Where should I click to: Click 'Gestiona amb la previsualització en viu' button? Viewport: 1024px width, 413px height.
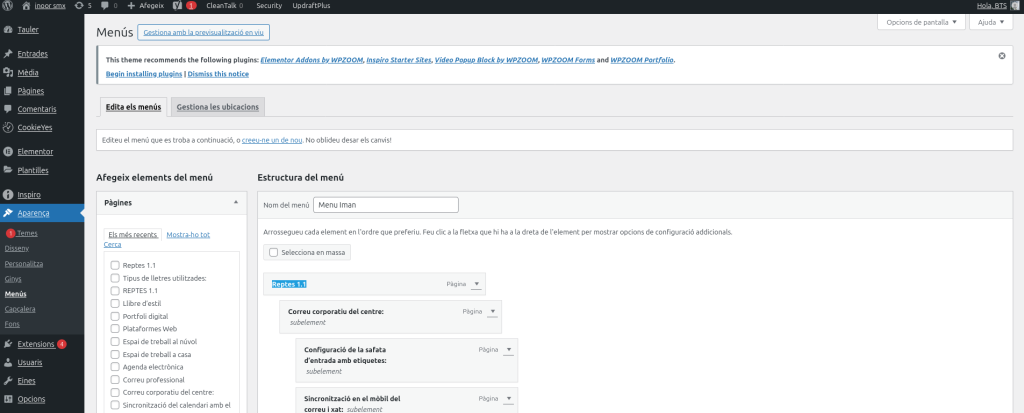point(203,33)
